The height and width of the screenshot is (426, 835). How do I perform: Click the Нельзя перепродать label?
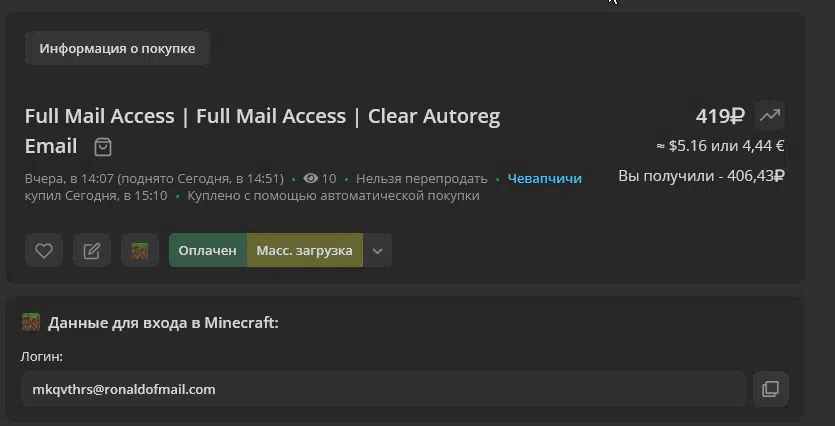pos(421,178)
